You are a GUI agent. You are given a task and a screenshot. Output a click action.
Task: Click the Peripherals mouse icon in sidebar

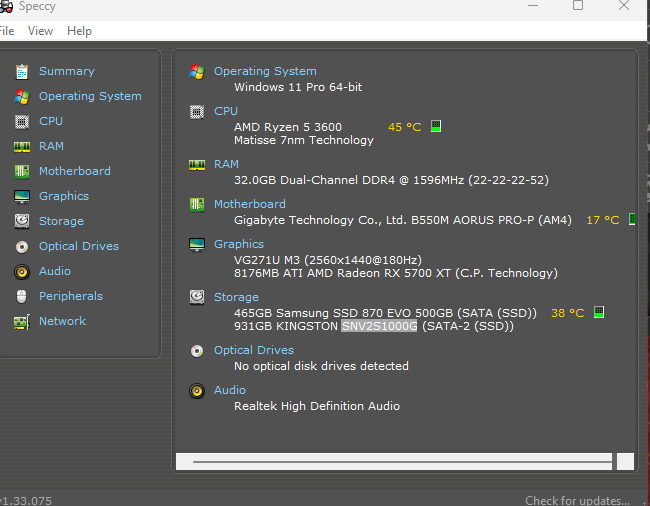coord(22,296)
